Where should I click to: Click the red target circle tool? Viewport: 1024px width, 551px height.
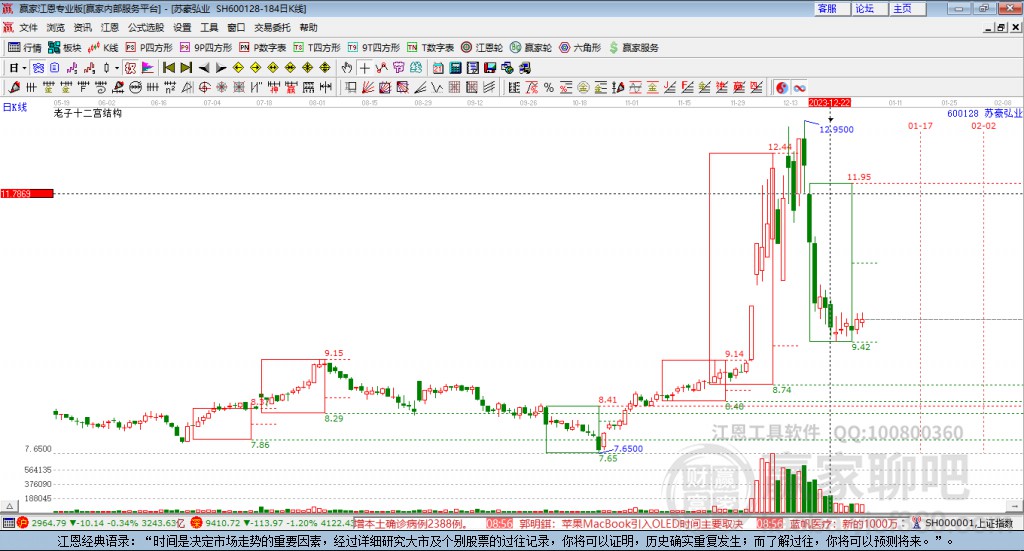click(x=204, y=87)
